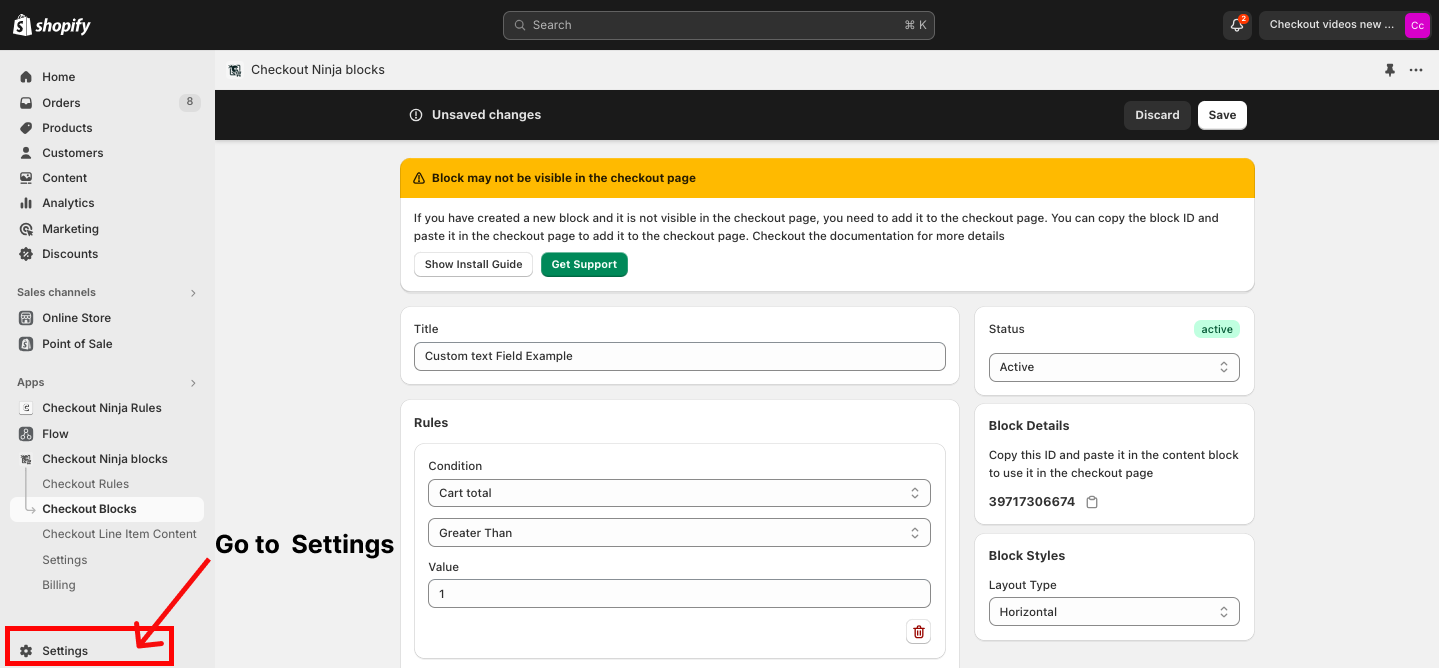The image size is (1439, 668).
Task: Open the Home icon in sidebar
Action: 26,77
